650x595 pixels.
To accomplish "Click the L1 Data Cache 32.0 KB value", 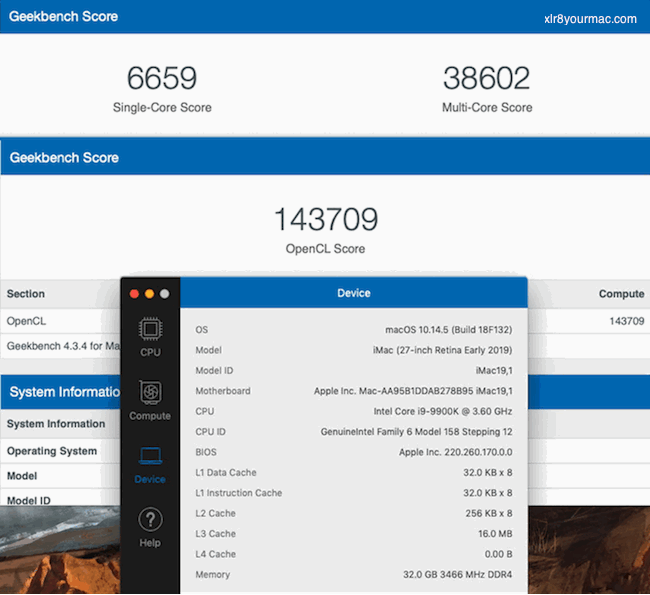I will 488,472.
